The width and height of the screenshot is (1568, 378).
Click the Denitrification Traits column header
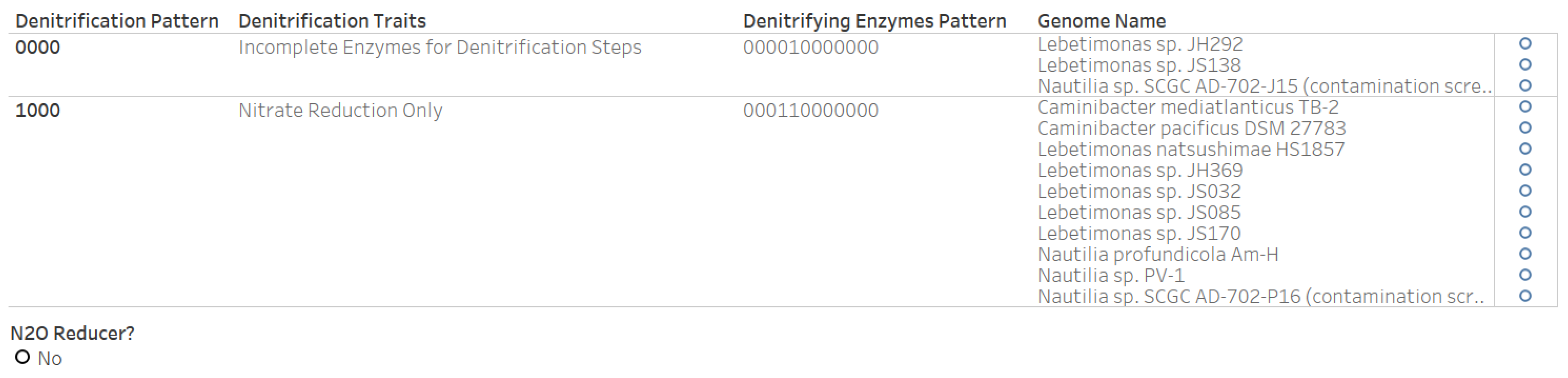tap(332, 21)
